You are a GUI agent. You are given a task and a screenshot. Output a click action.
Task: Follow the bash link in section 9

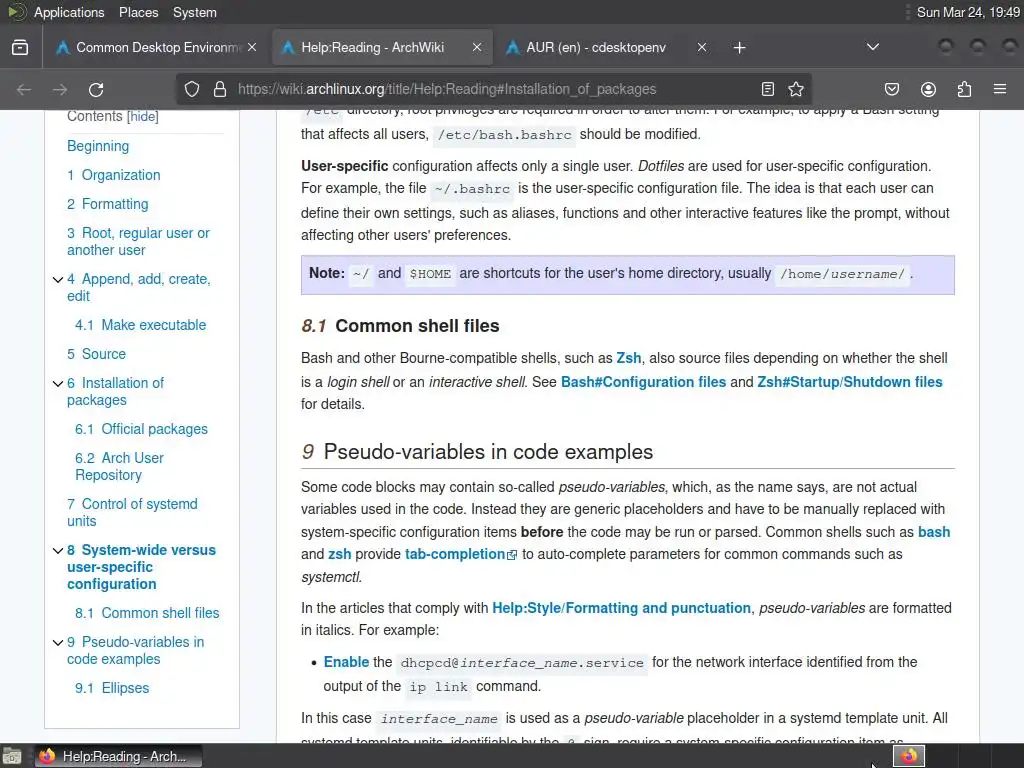(x=934, y=532)
